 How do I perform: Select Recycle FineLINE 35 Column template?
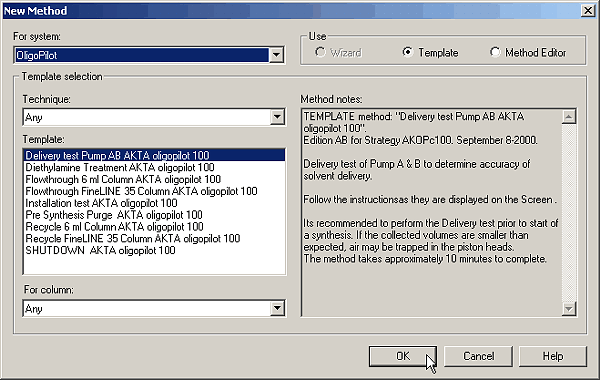click(x=154, y=238)
